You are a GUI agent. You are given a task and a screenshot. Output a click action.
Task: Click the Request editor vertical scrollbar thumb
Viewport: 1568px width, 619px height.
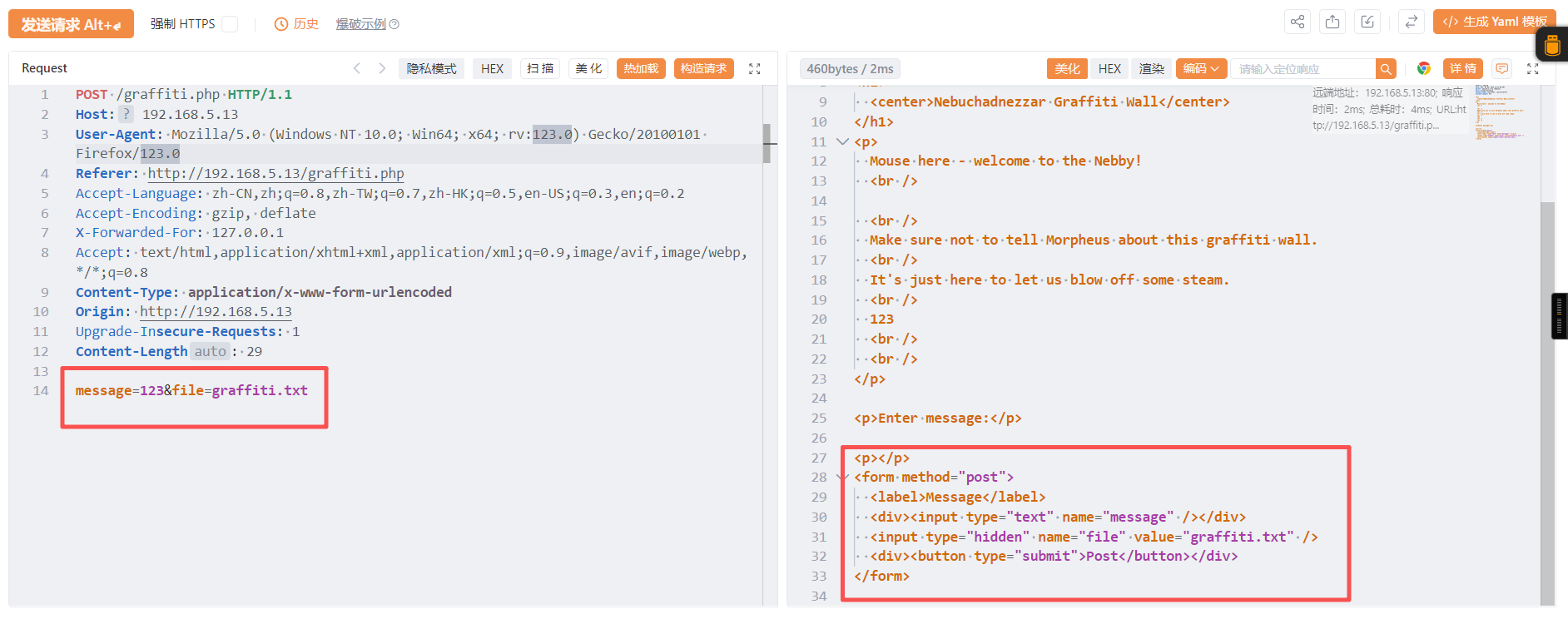click(x=767, y=143)
